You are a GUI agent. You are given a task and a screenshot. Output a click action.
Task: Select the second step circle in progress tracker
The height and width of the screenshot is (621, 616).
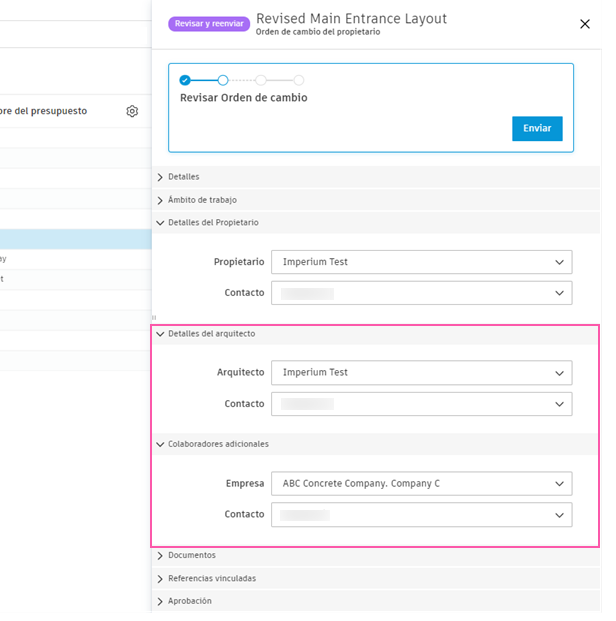pos(223,80)
